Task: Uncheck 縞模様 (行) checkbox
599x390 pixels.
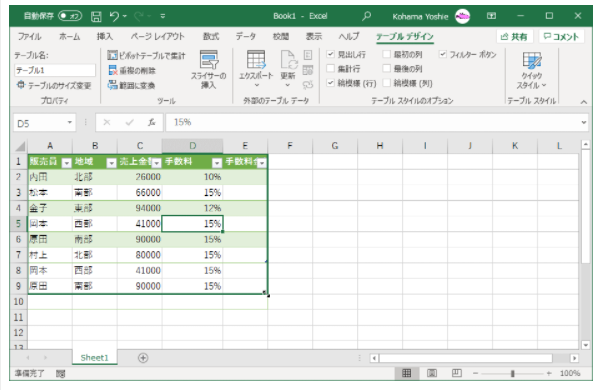Action: point(330,83)
